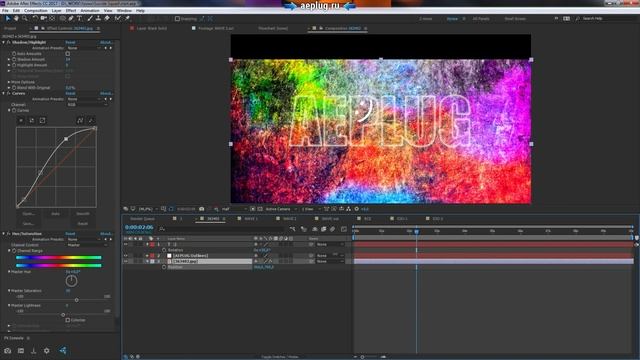Select the Pan Behind anchor tool

[x=52, y=18]
